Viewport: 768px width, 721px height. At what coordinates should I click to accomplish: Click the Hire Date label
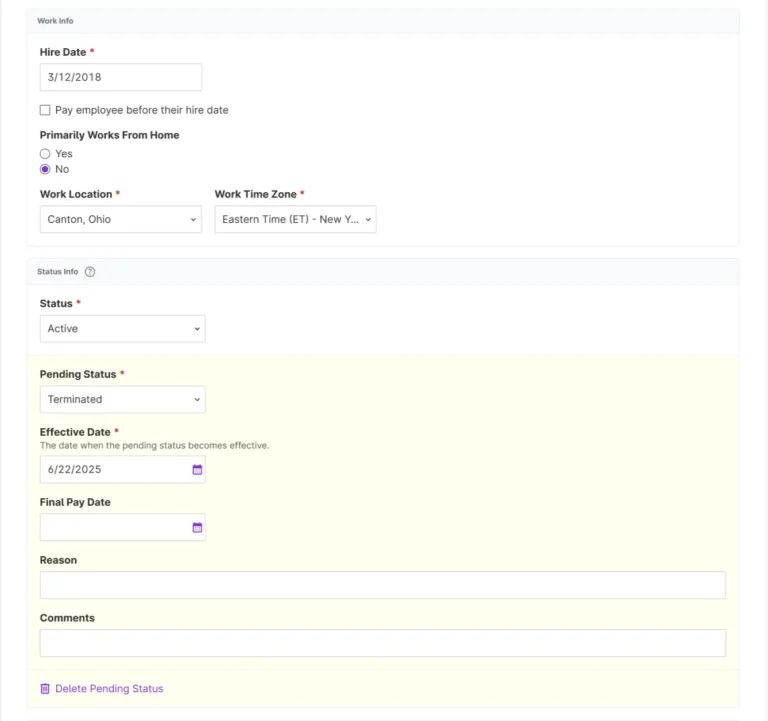tap(63, 52)
